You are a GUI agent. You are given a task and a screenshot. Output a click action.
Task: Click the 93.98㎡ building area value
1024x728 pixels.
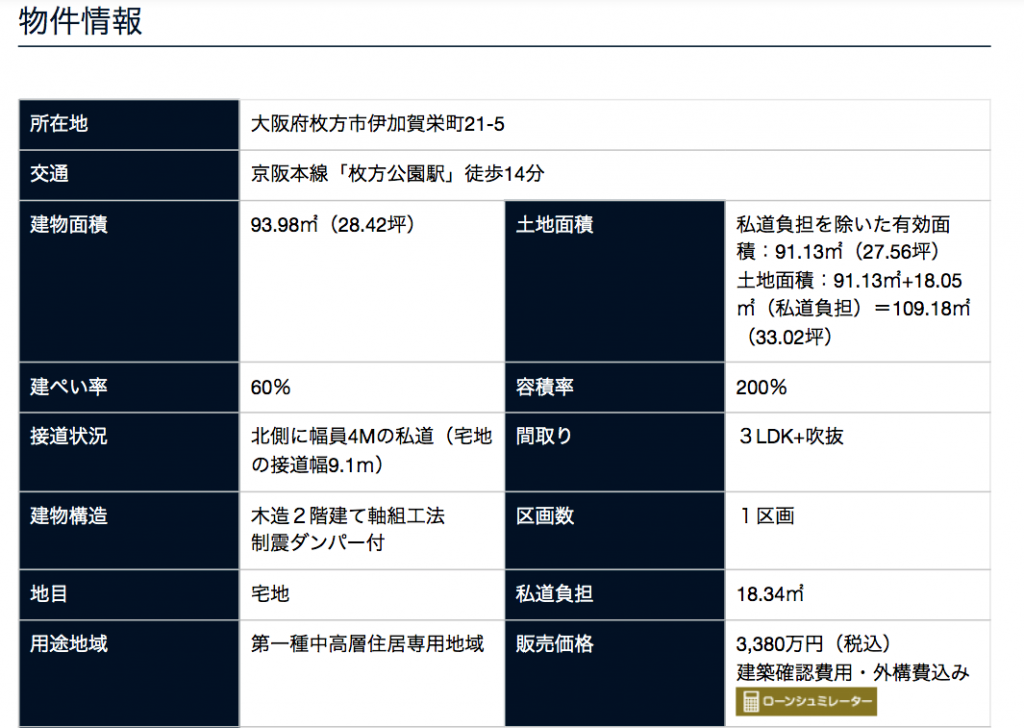pyautogui.click(x=332, y=224)
